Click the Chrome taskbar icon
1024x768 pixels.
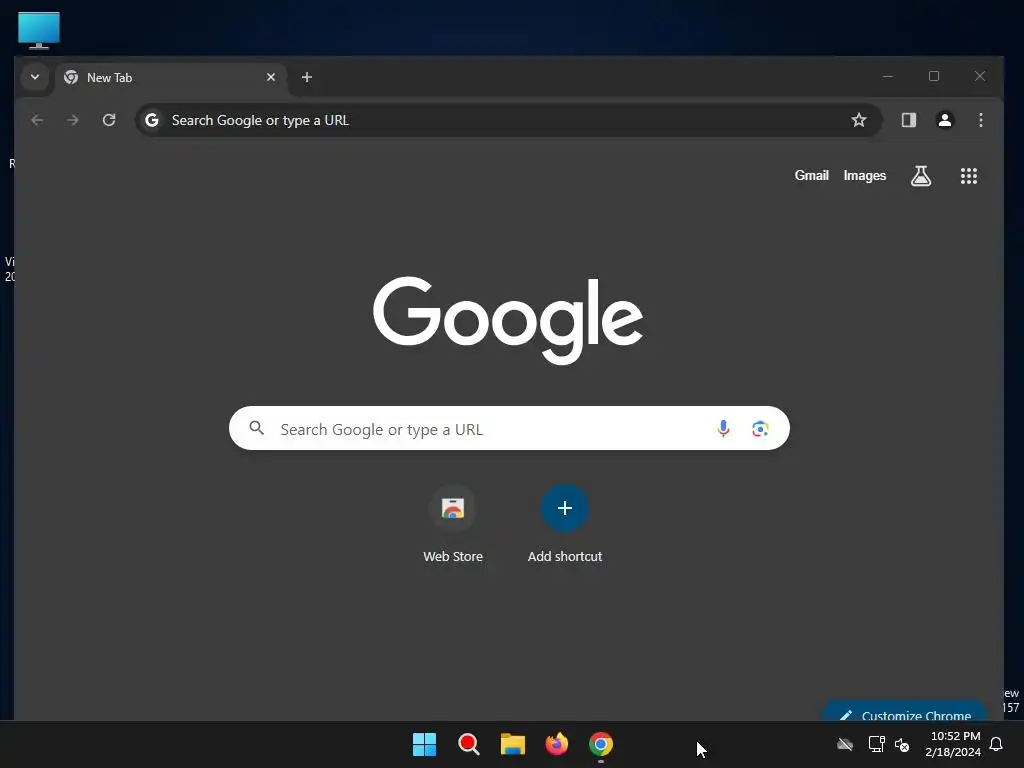point(601,744)
